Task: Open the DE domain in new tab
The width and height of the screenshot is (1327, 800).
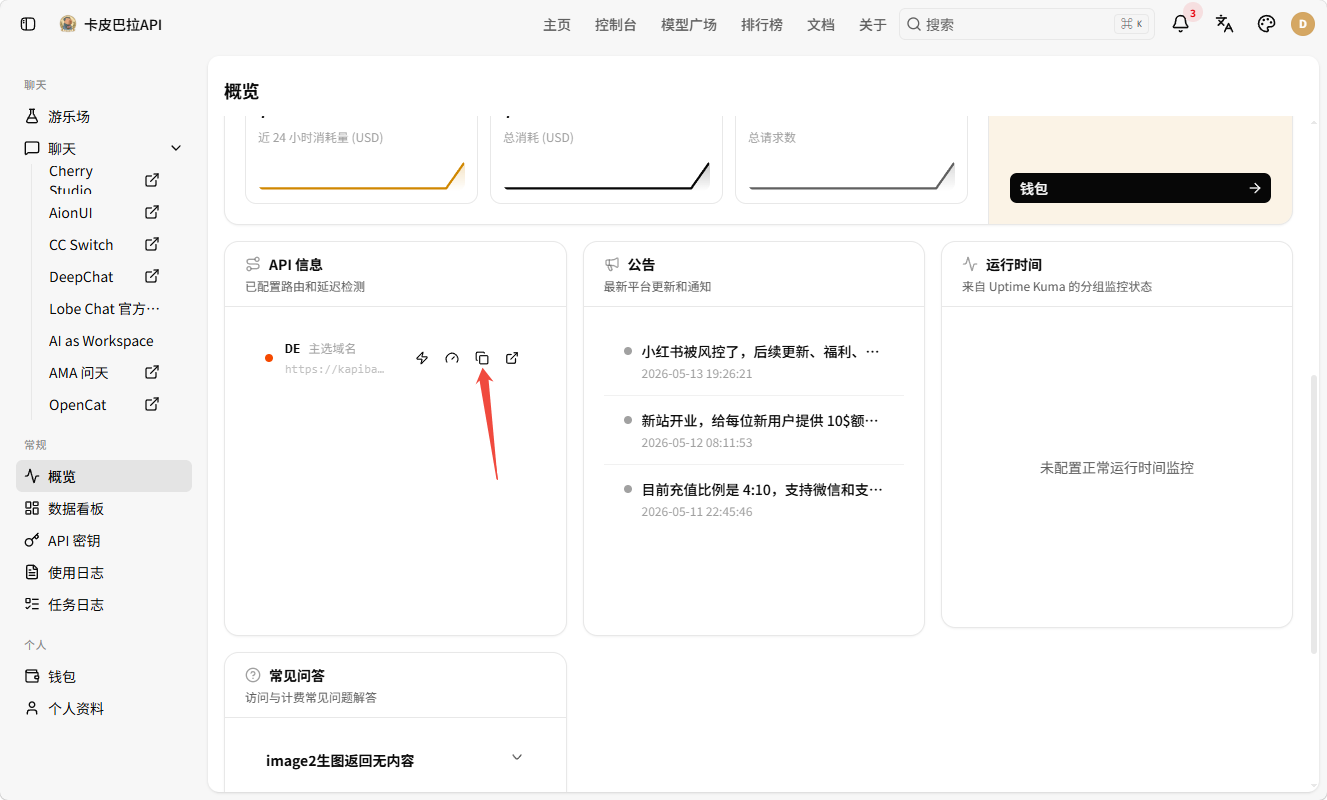Action: [512, 358]
